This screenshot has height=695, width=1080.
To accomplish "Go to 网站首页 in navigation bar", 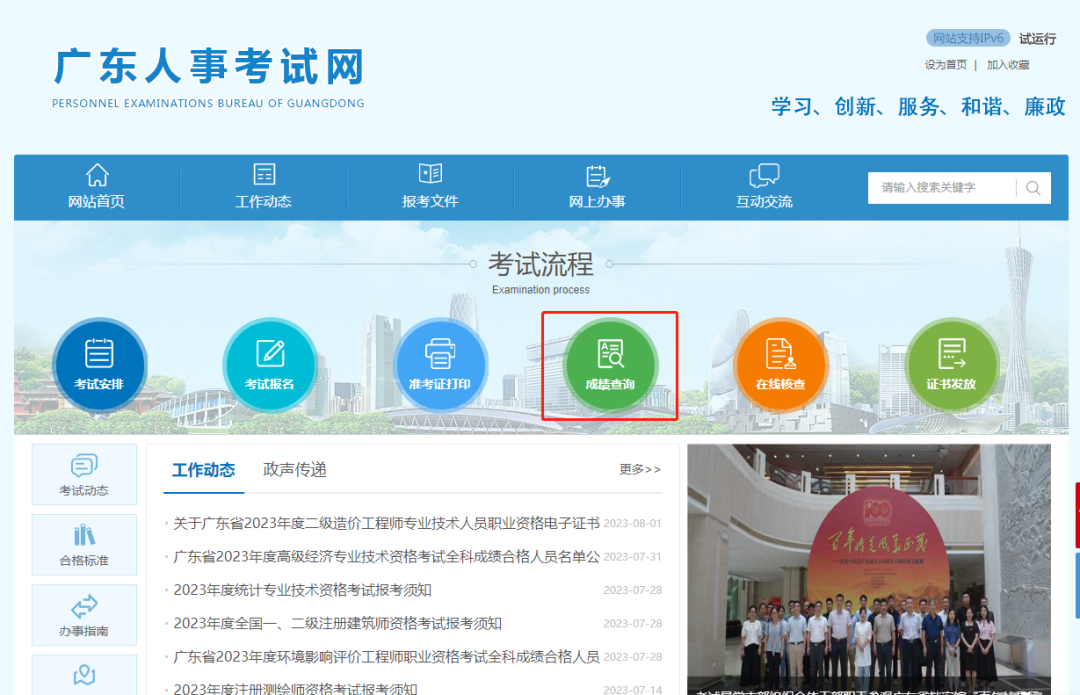I will pyautogui.click(x=97, y=187).
